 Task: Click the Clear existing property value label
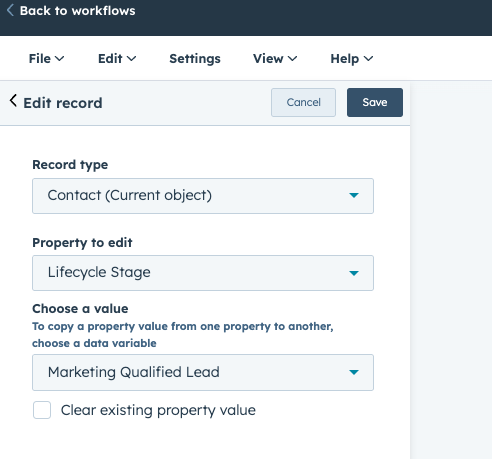point(158,410)
